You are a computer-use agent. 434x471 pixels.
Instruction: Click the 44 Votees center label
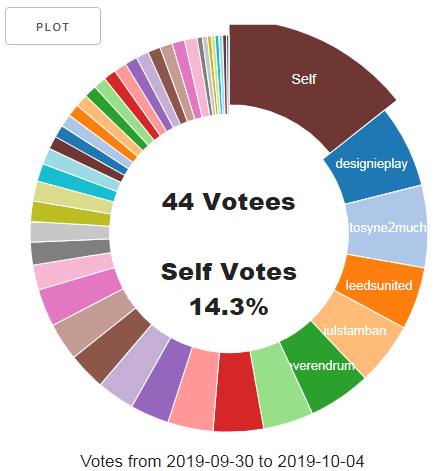pyautogui.click(x=229, y=201)
